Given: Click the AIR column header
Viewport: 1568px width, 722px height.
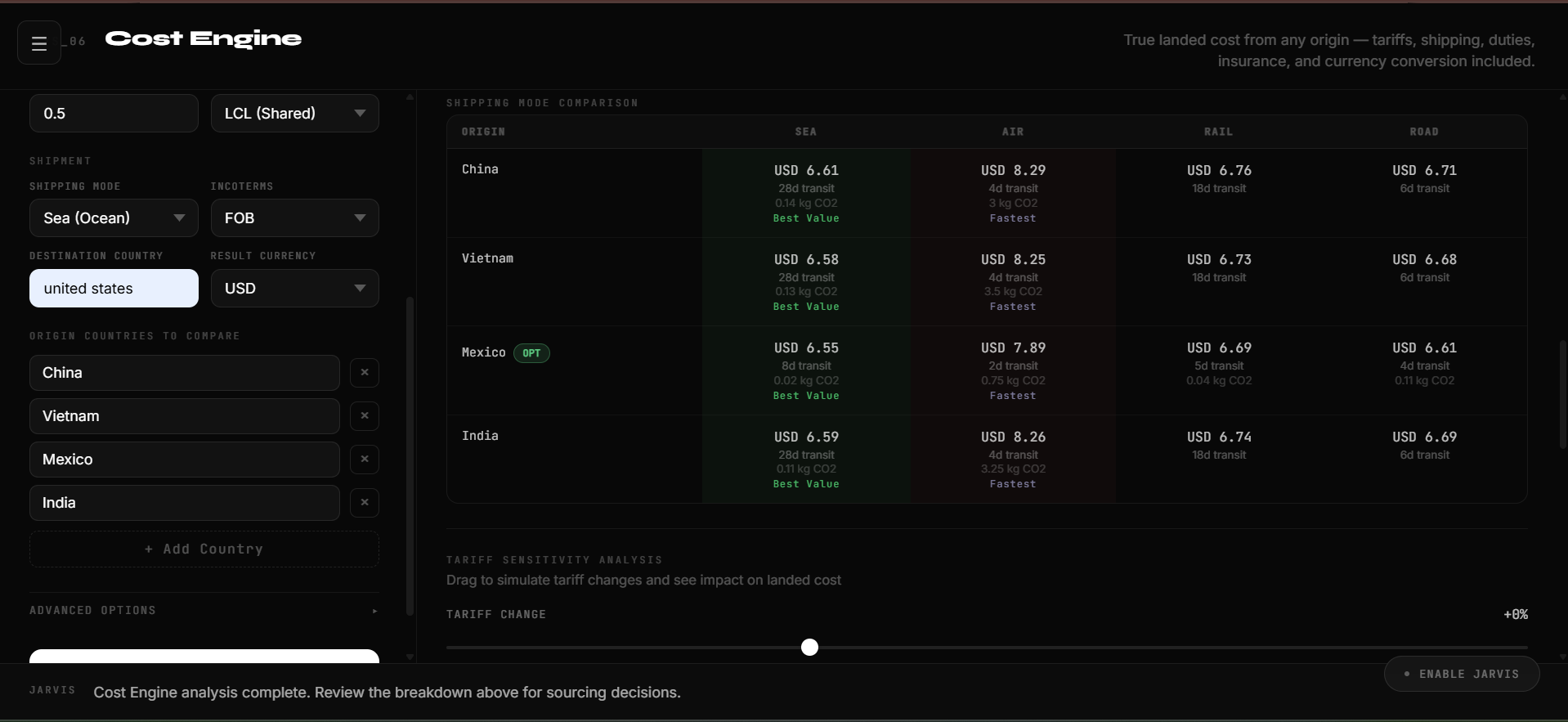Looking at the screenshot, I should [1013, 132].
